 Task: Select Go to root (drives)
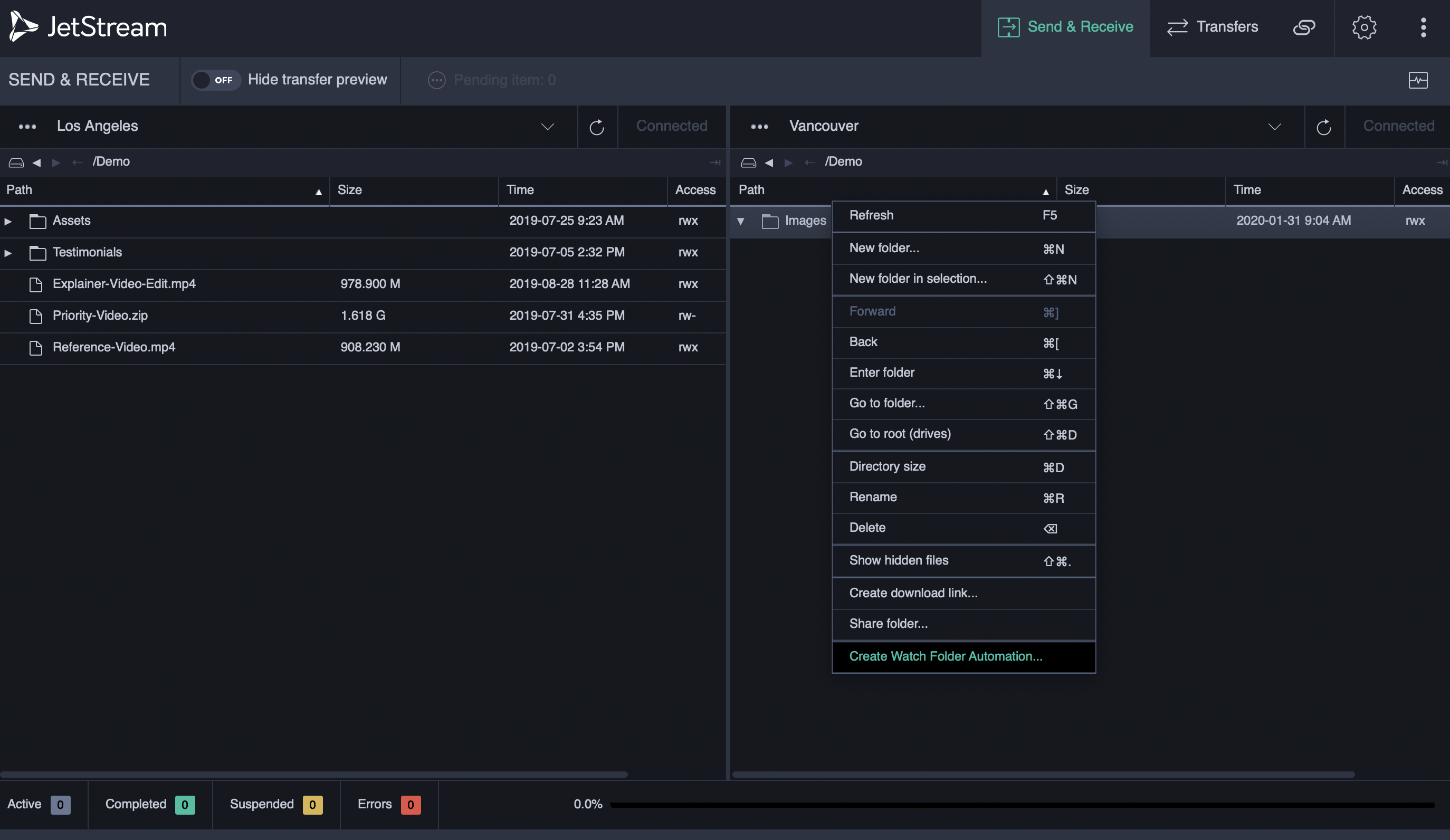[x=963, y=434]
